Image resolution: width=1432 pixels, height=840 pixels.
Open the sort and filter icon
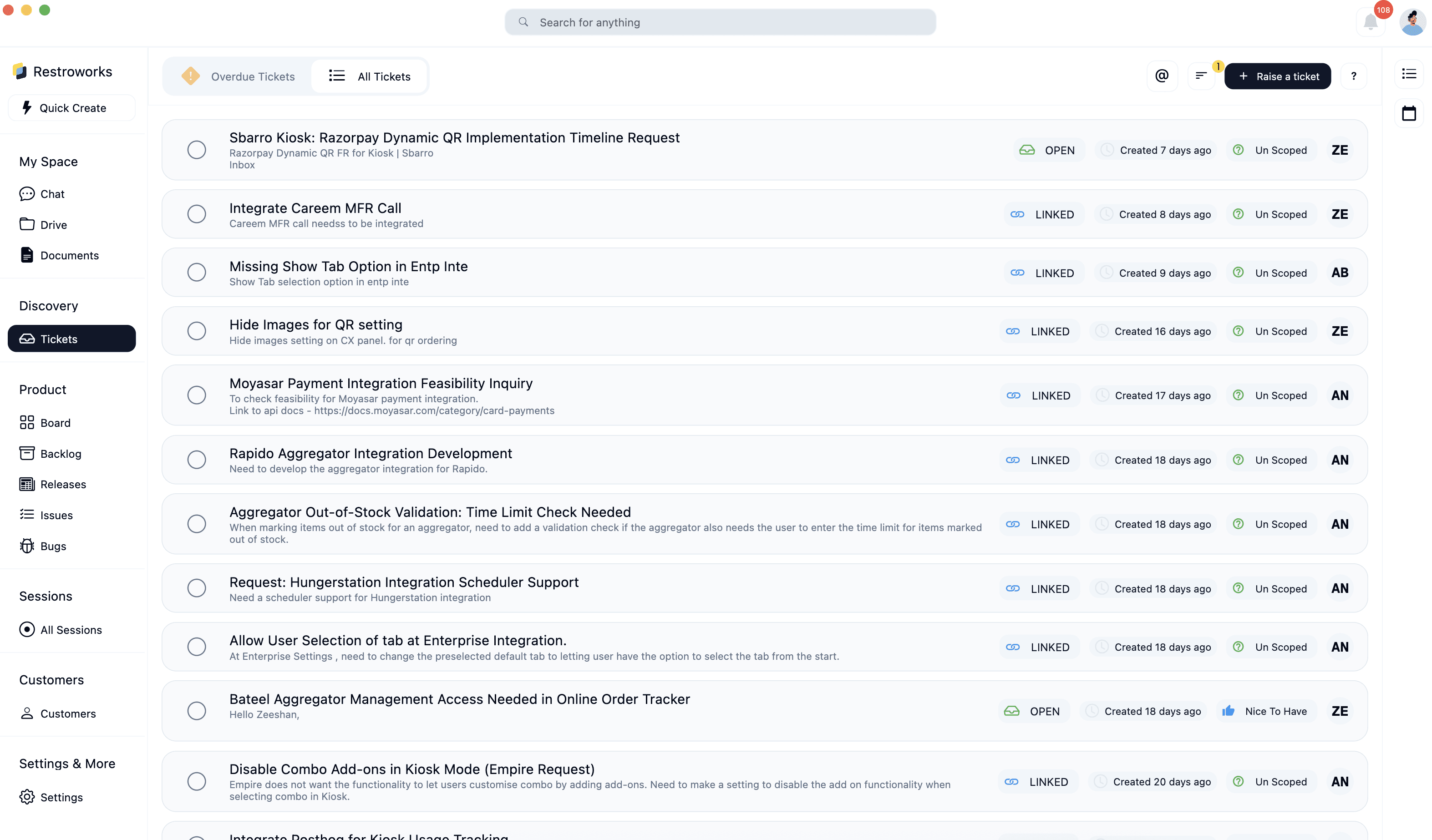click(x=1201, y=76)
